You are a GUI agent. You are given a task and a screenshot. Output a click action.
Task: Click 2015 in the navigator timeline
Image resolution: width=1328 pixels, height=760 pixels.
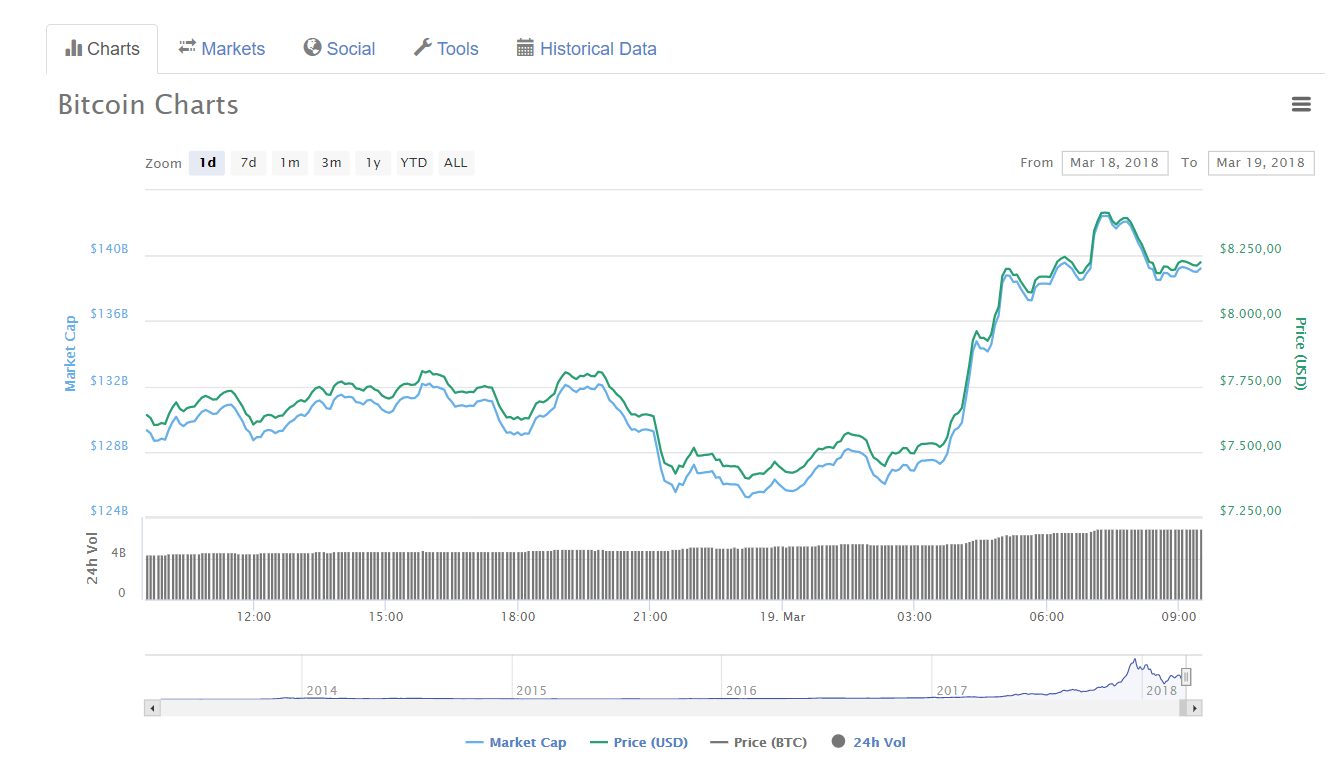(531, 691)
